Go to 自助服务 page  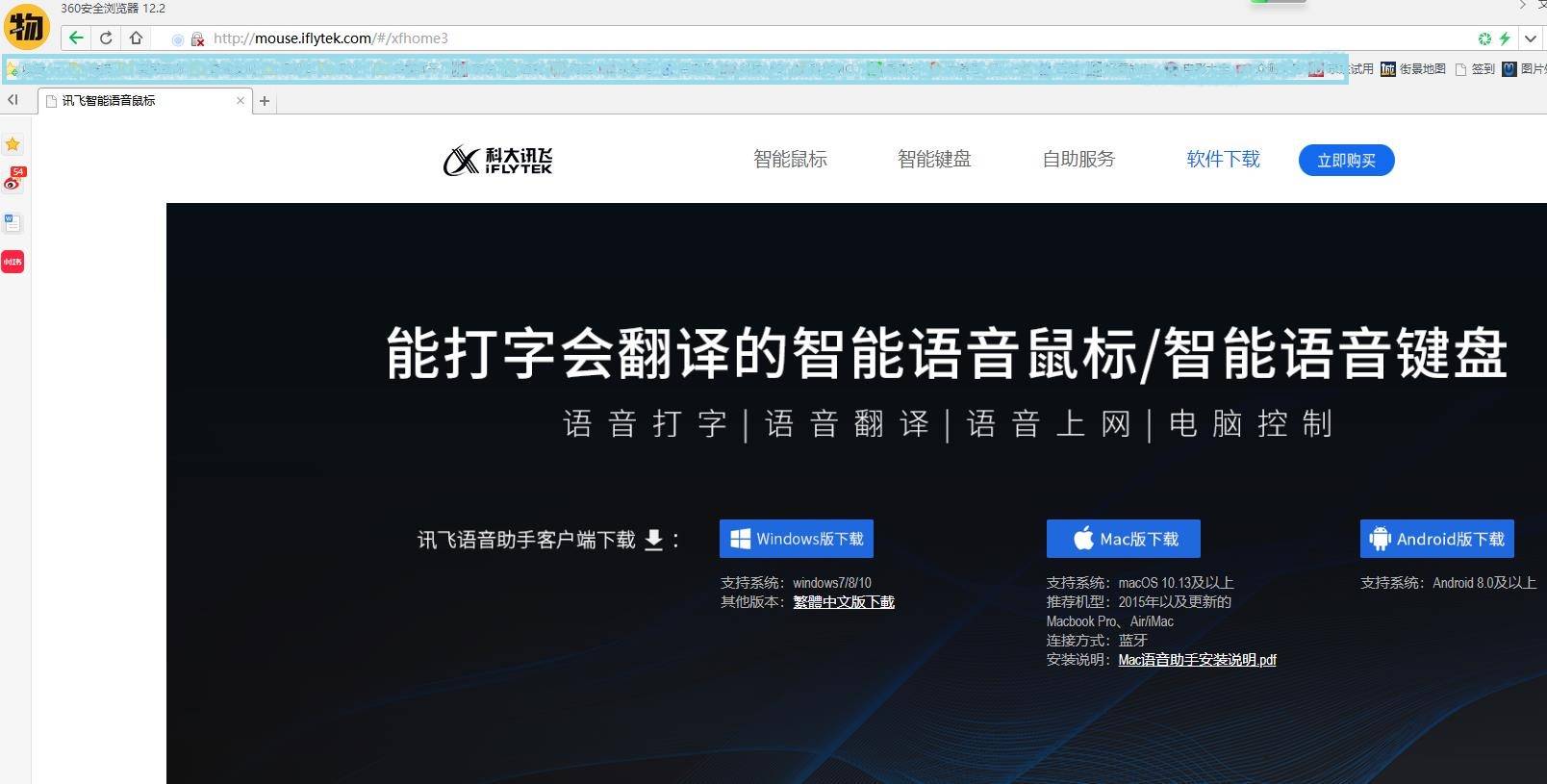pos(1078,160)
